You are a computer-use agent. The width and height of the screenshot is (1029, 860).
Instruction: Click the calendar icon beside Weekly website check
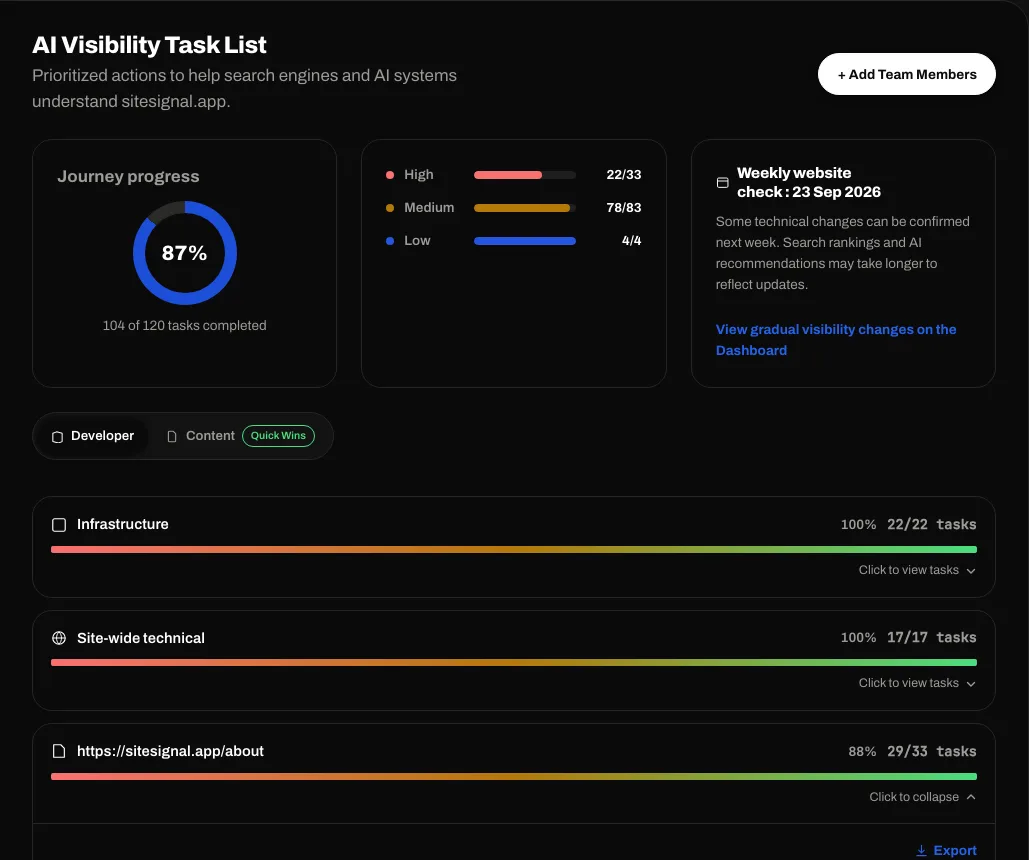point(723,183)
